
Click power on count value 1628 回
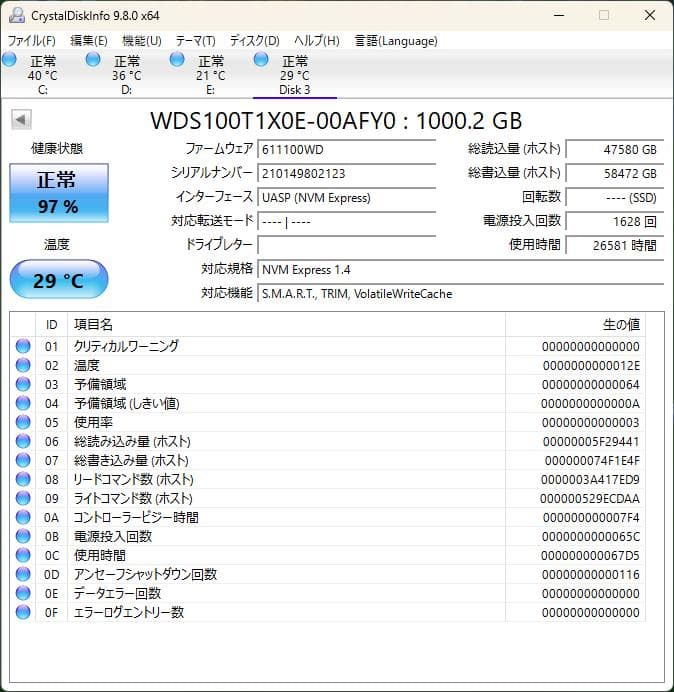click(x=615, y=221)
